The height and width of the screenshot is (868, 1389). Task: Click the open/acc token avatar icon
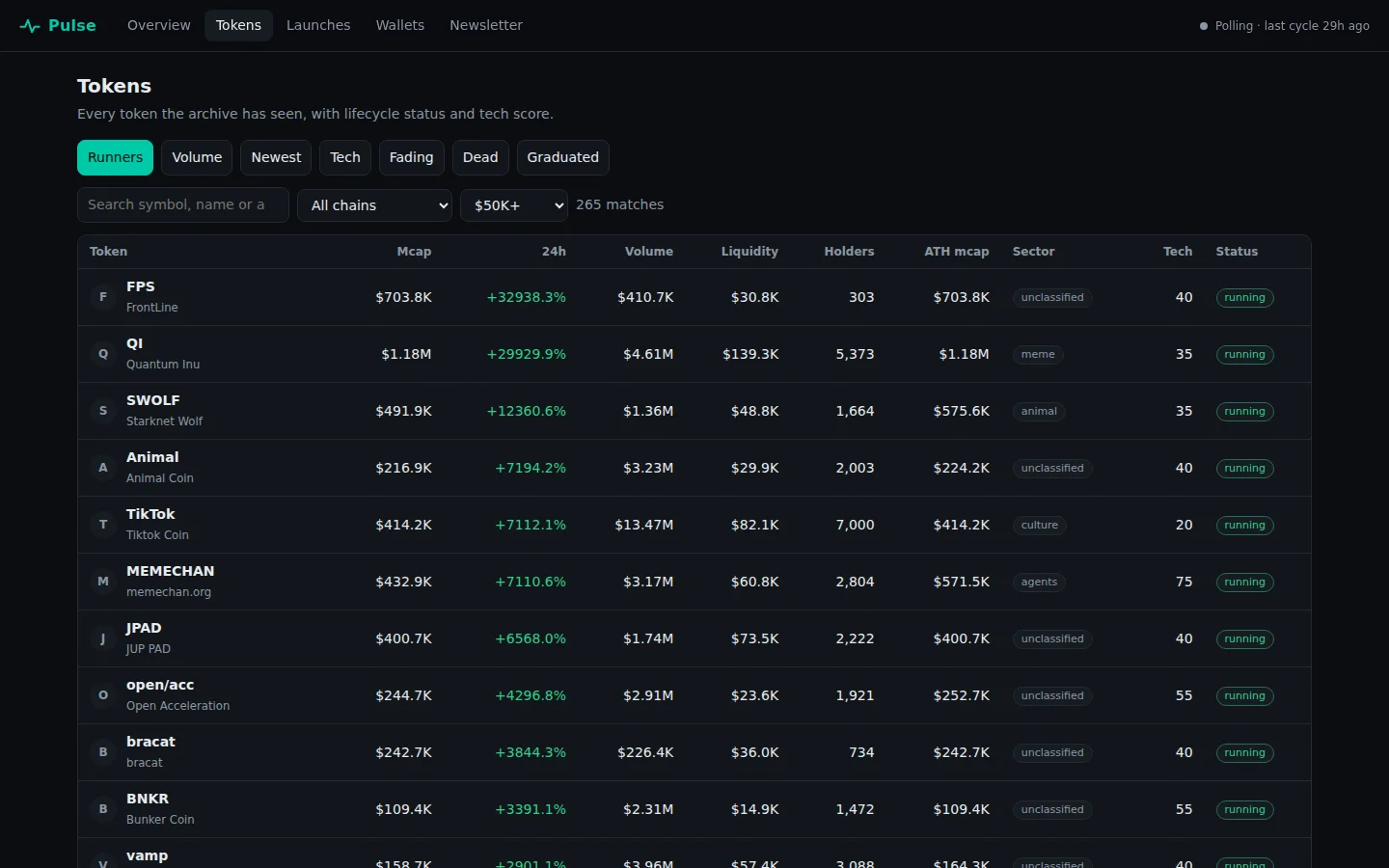[103, 695]
